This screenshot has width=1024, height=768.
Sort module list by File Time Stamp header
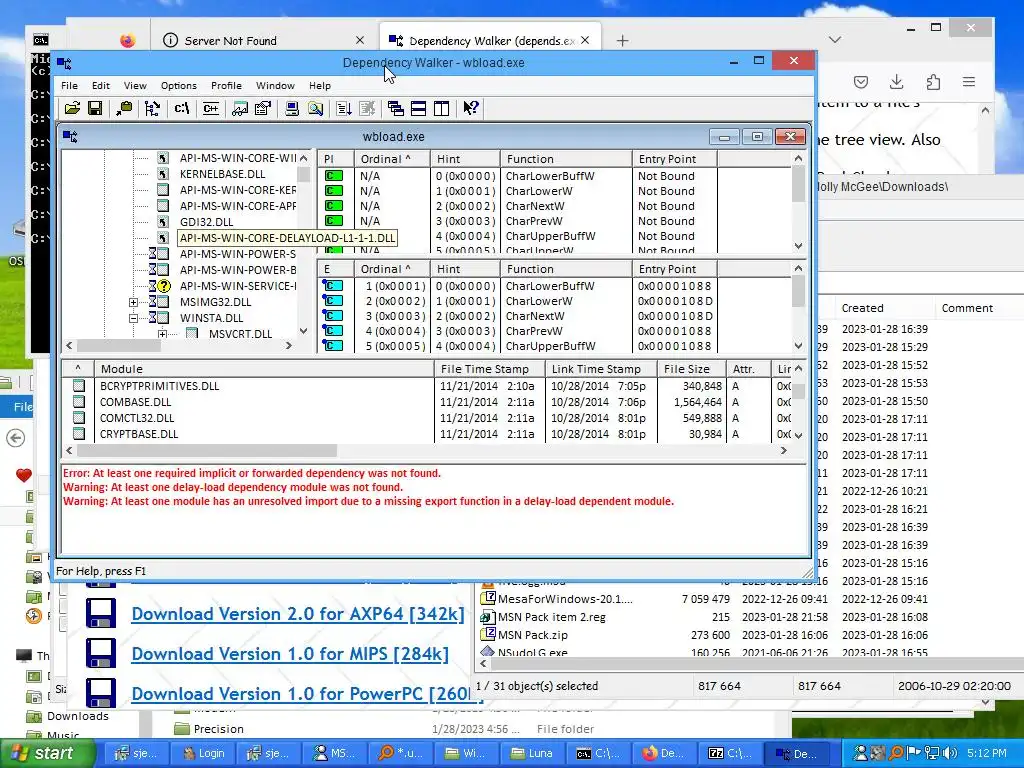click(x=489, y=369)
